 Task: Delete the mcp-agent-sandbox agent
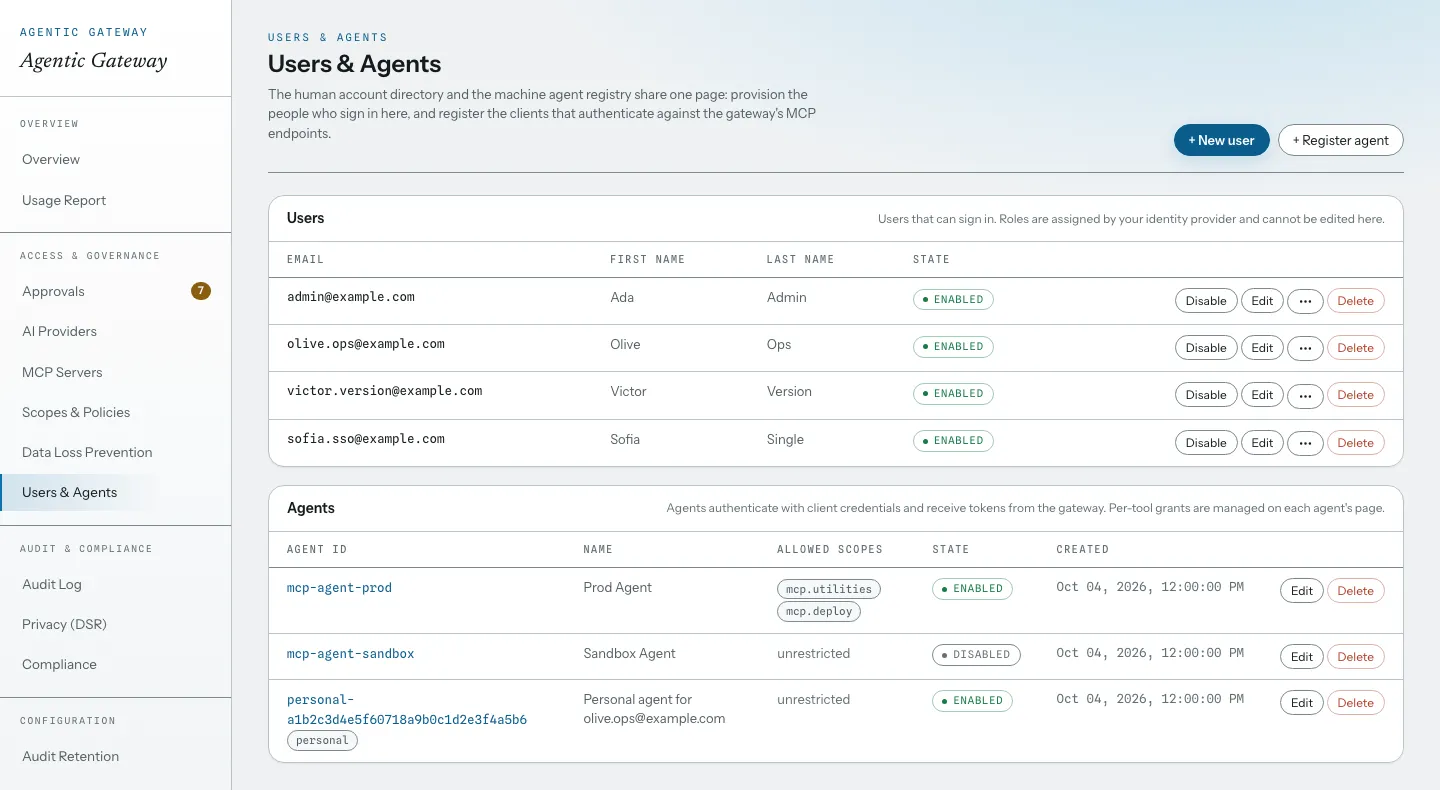point(1356,657)
